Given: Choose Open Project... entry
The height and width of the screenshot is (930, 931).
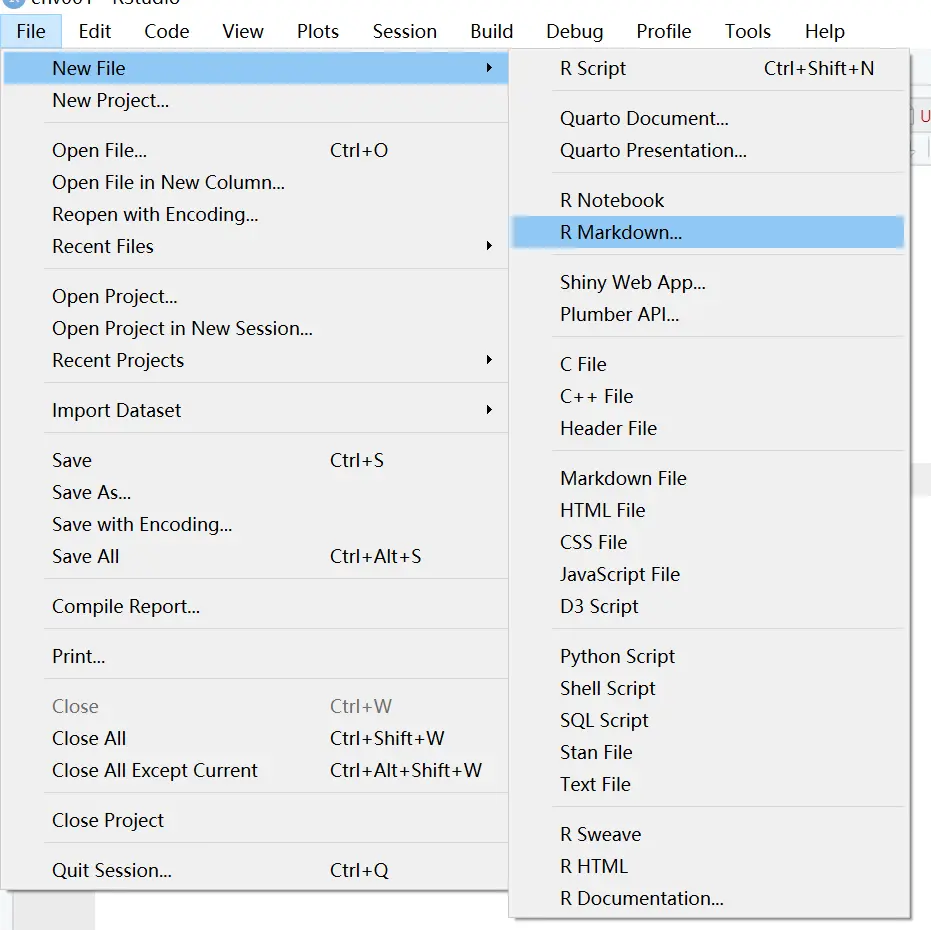Looking at the screenshot, I should [256, 296].
